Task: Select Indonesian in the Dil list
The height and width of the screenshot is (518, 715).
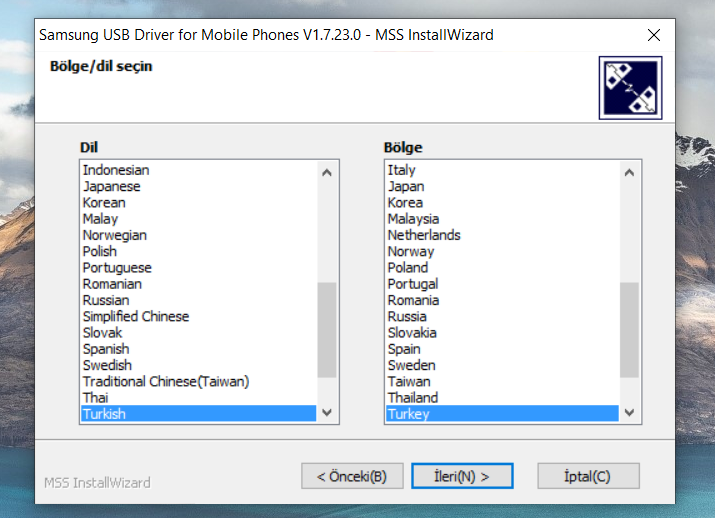Action: (199, 170)
